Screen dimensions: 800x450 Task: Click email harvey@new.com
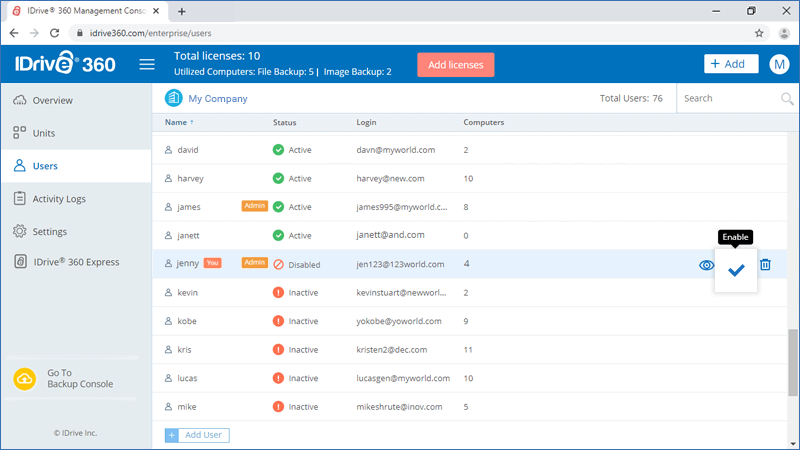[390, 179]
